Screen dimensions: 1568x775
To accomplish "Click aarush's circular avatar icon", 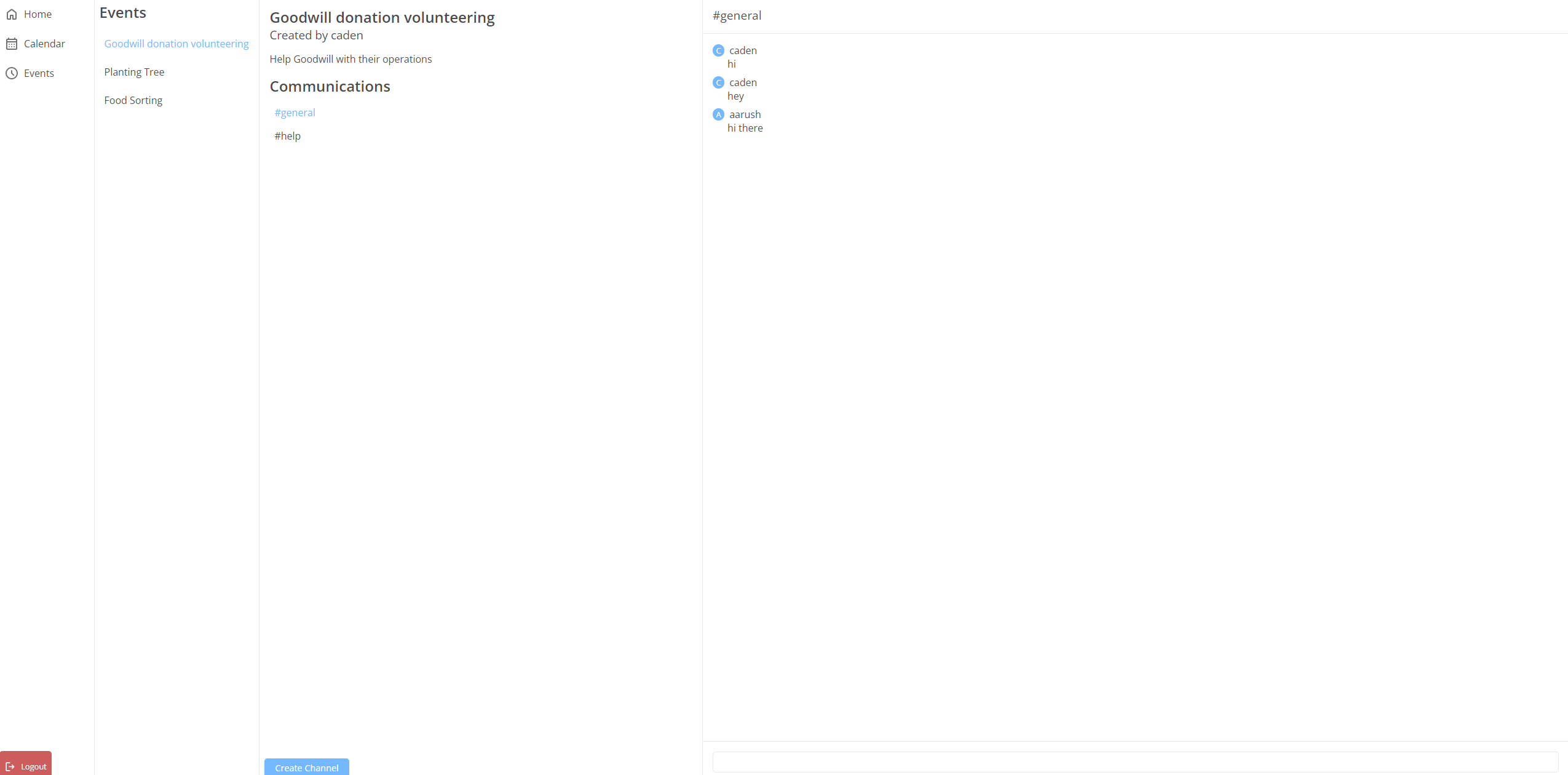I will (718, 114).
